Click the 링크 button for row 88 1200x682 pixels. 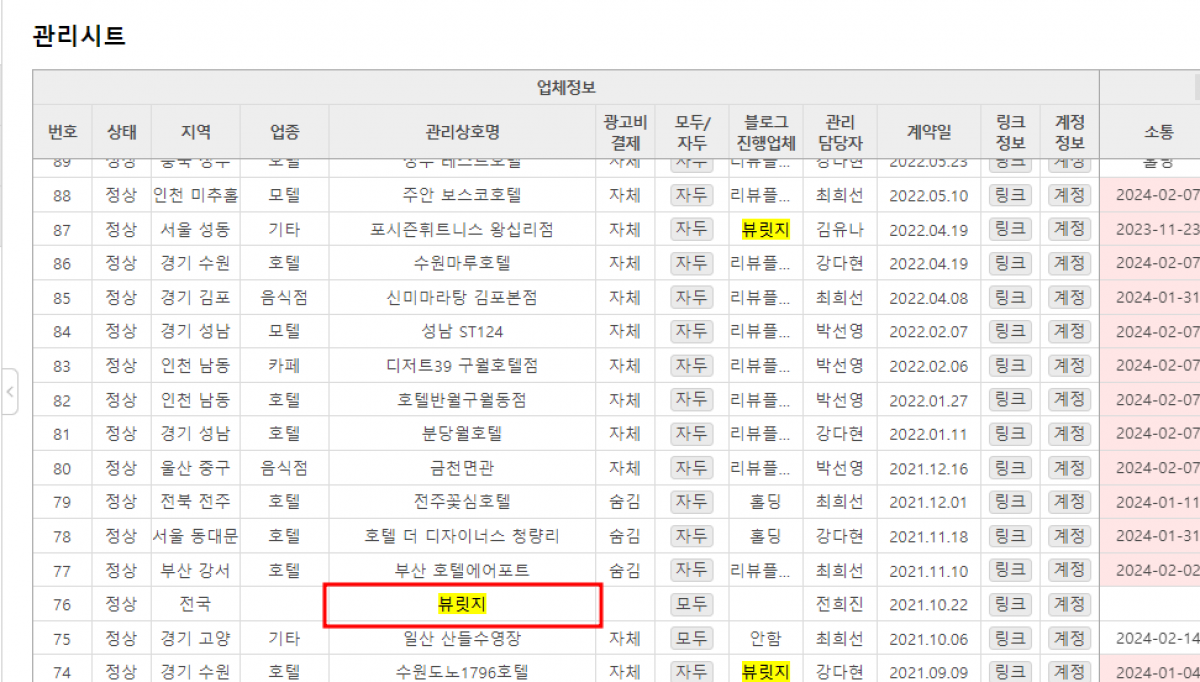pos(1010,195)
